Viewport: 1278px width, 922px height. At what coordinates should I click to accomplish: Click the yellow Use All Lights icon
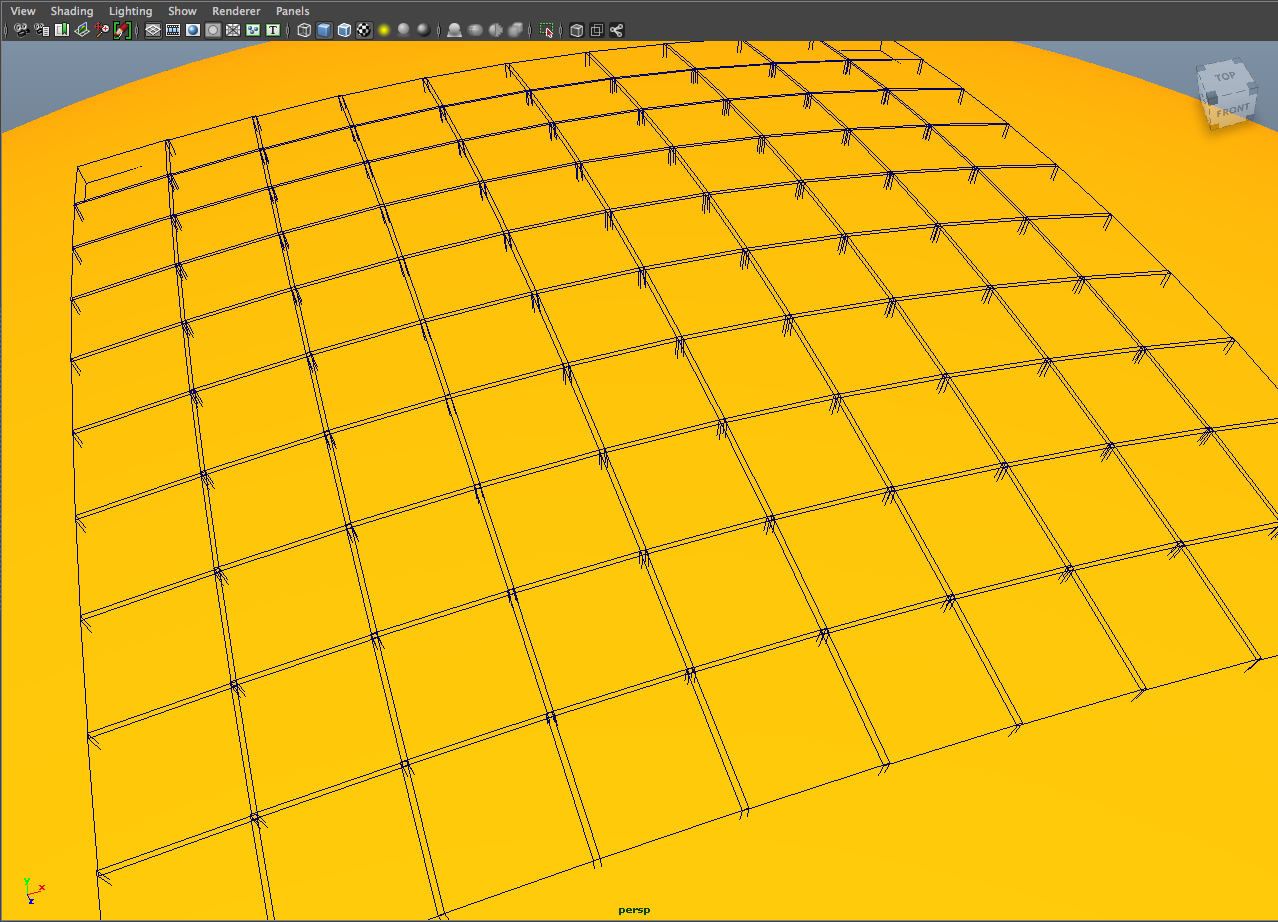click(x=384, y=30)
